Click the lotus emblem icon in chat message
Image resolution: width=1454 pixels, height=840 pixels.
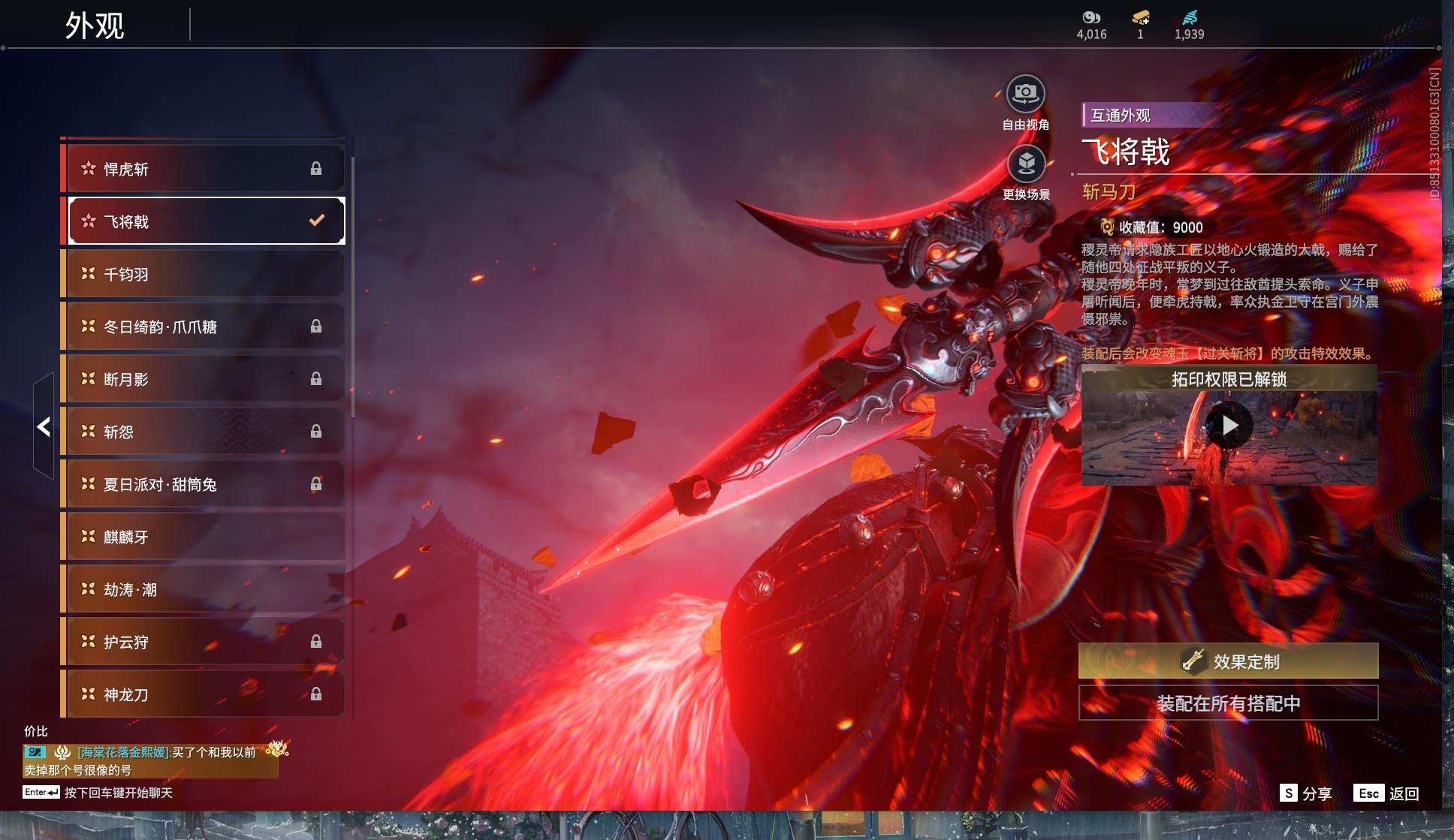[63, 751]
